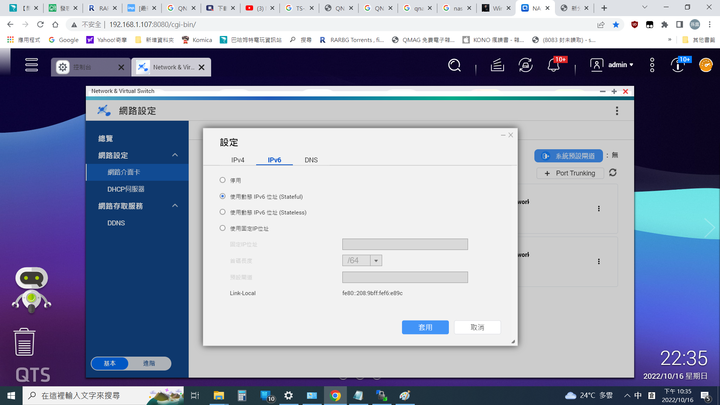
Task: Open a new Chrome tab
Action: tap(604, 8)
